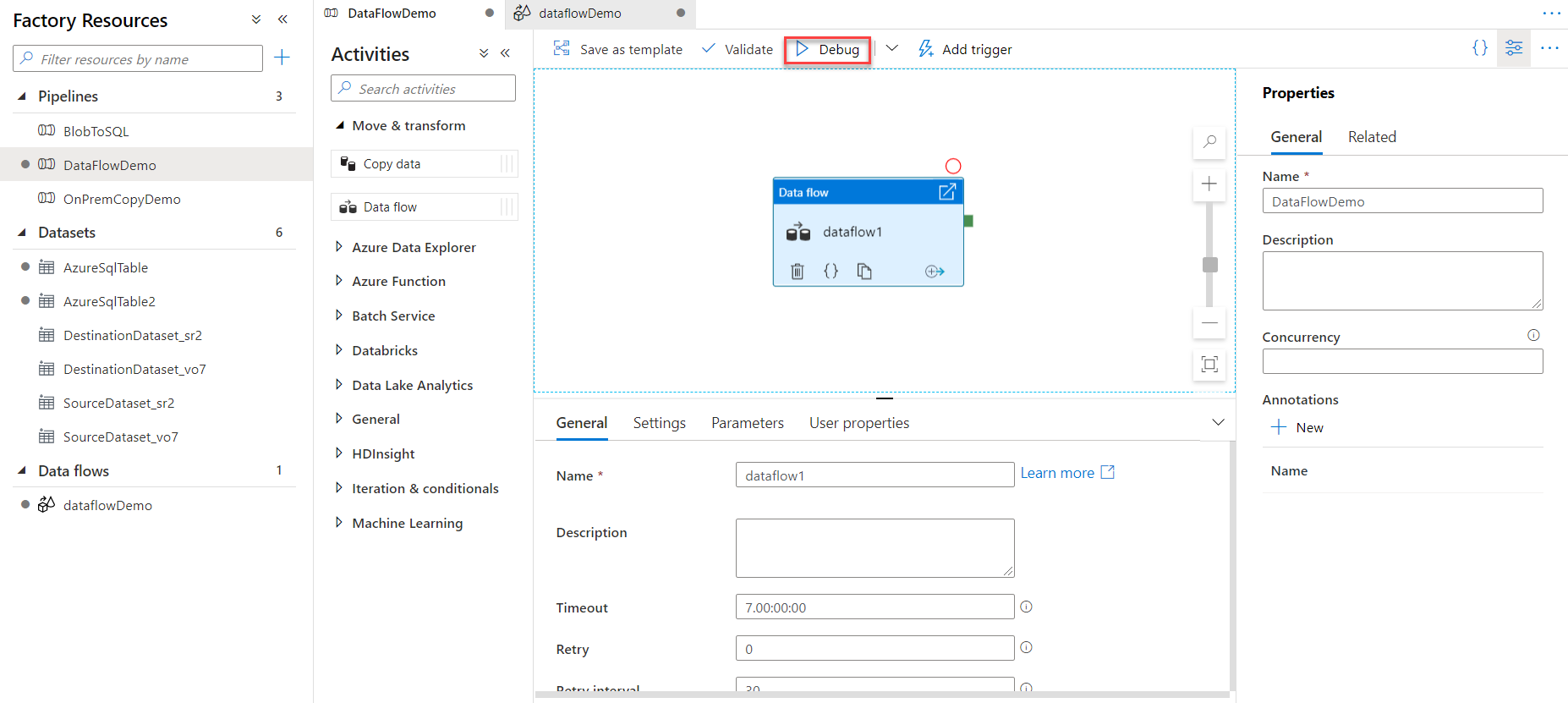
Task: Click the Debug button
Action: 827,50
